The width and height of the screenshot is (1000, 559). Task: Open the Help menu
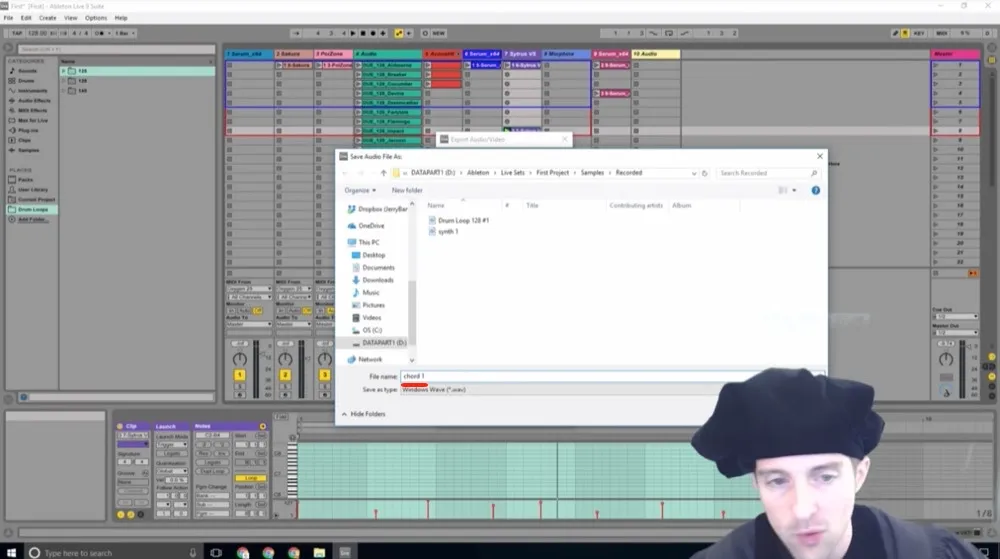point(121,18)
